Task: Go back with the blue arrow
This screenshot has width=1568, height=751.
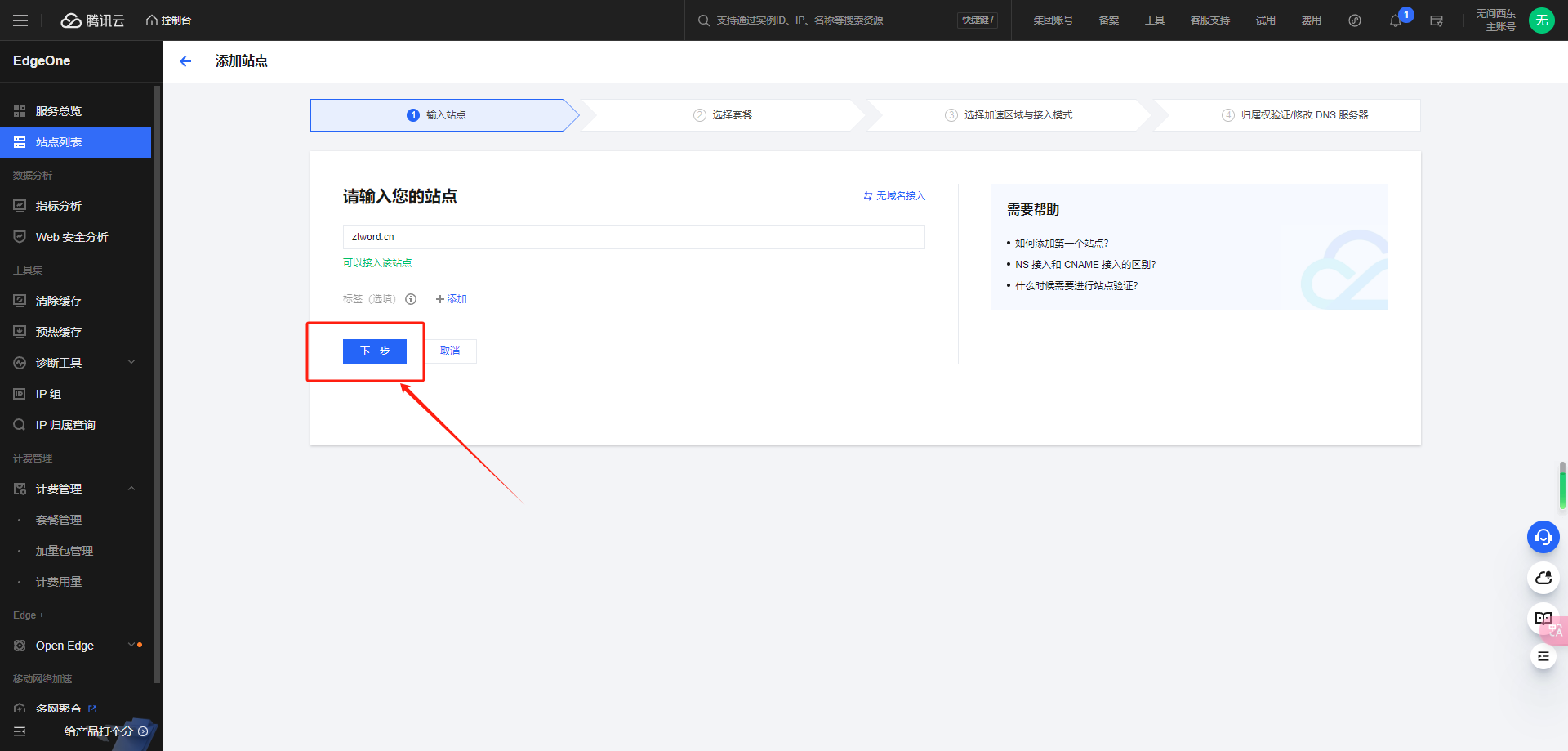Action: 185,61
